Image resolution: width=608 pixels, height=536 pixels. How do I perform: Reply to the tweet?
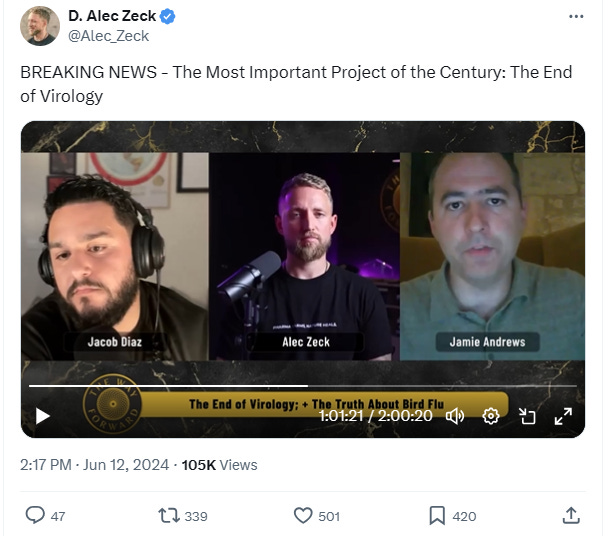pos(35,515)
